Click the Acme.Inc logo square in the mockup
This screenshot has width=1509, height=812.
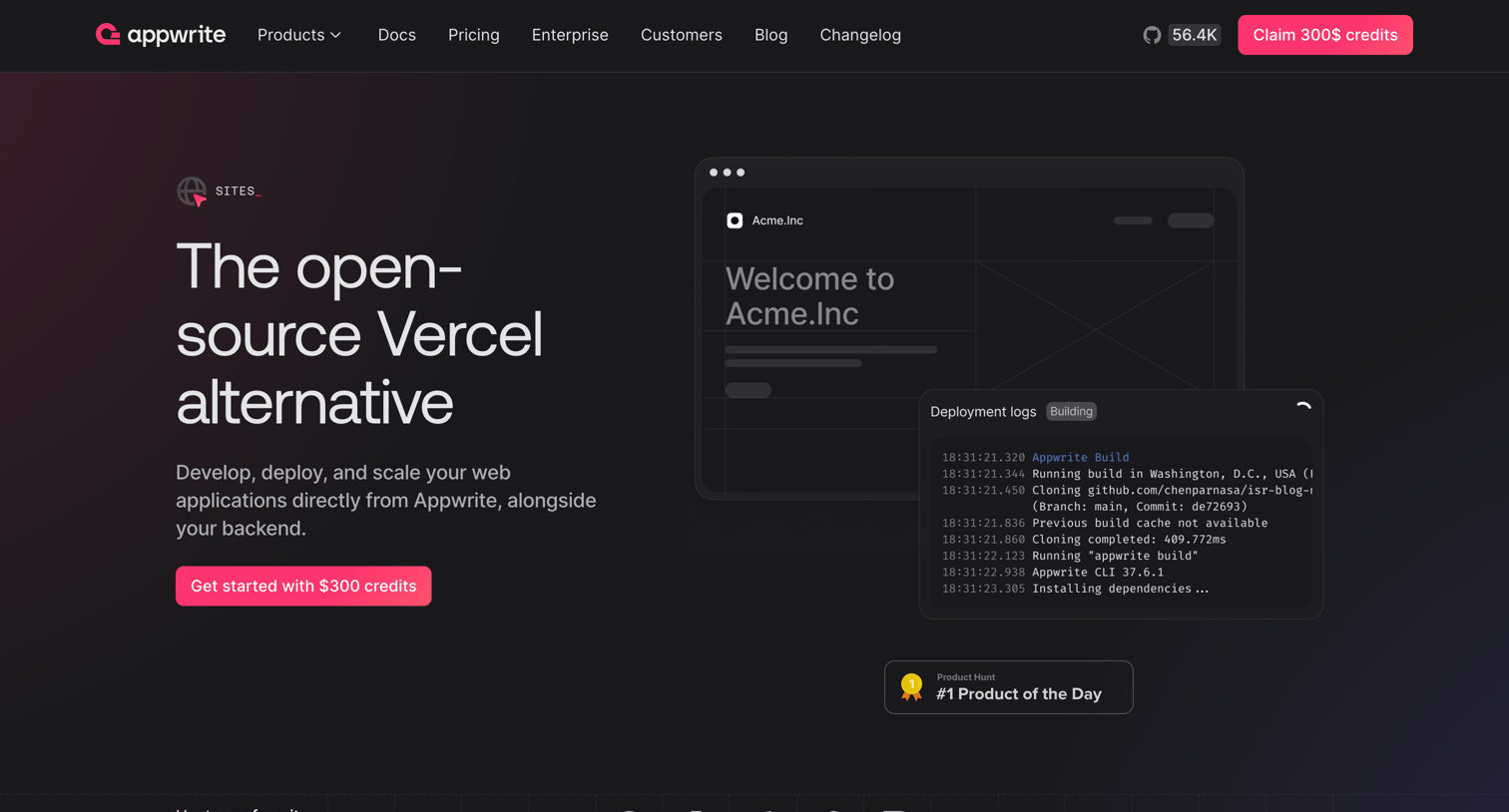(x=735, y=220)
